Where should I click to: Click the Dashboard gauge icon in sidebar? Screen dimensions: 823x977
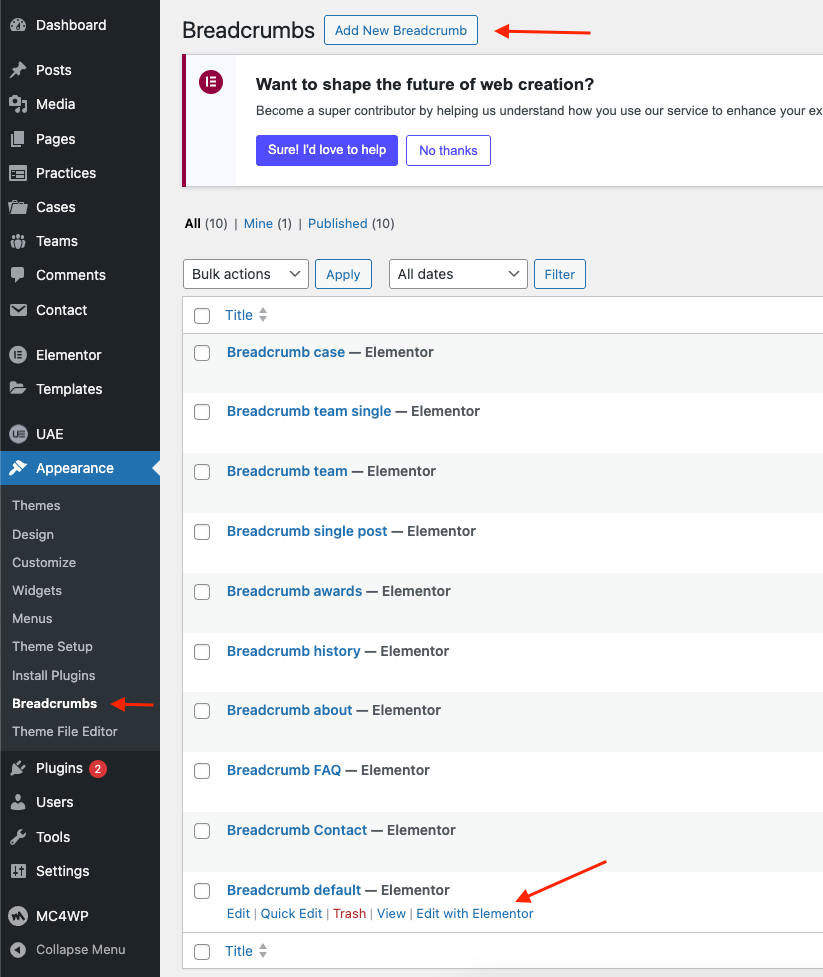[x=18, y=24]
